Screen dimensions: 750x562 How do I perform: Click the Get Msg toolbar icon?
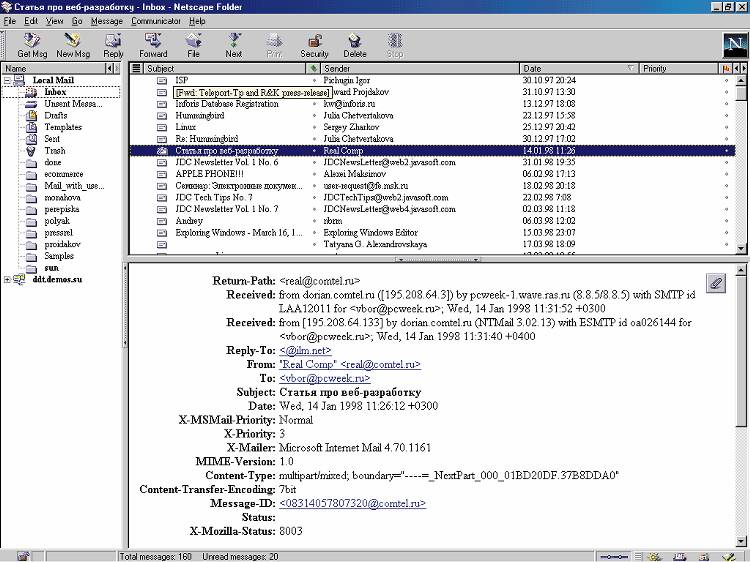coord(32,45)
